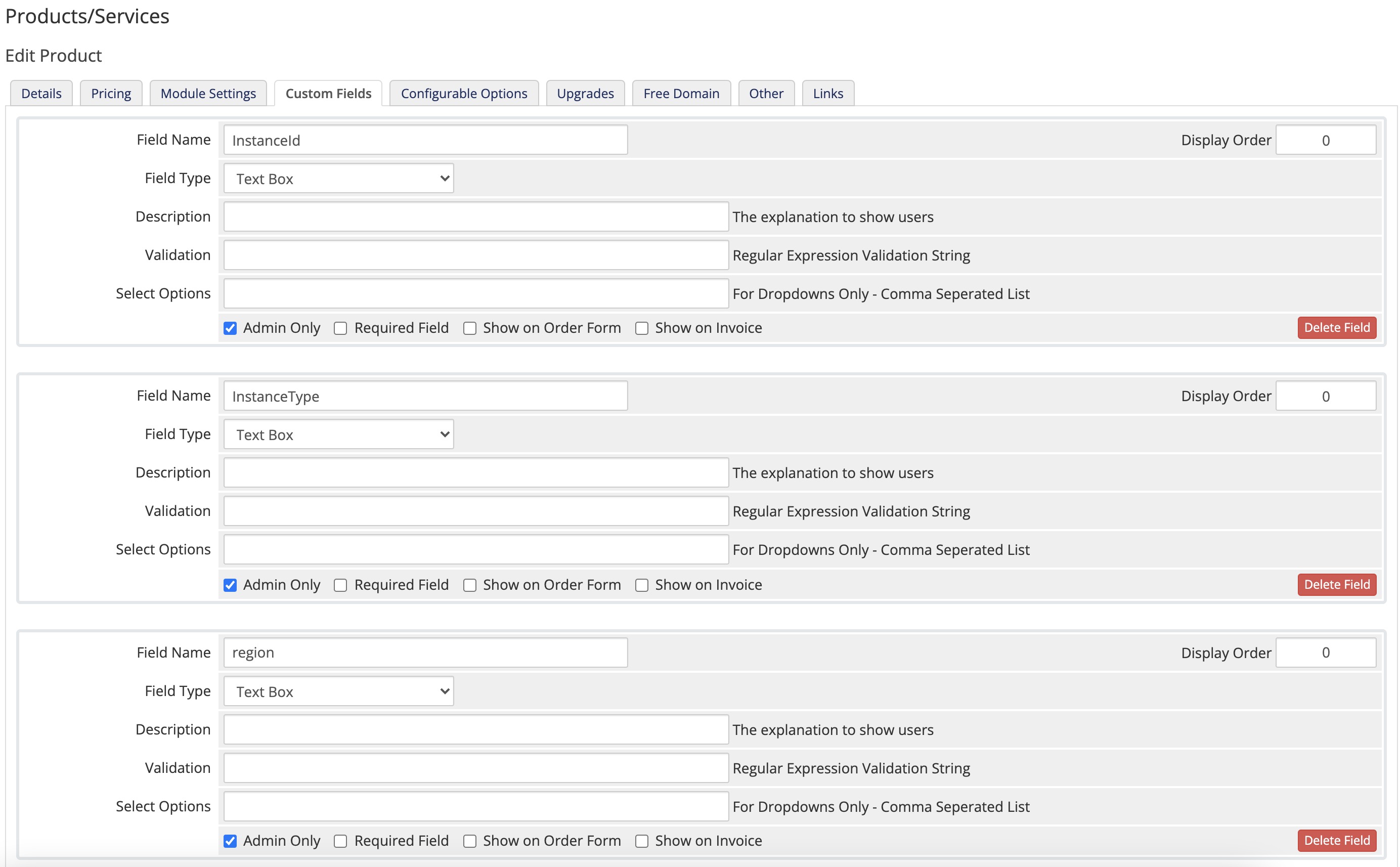This screenshot has width=1400, height=867.
Task: Delete the region custom field
Action: (x=1336, y=840)
